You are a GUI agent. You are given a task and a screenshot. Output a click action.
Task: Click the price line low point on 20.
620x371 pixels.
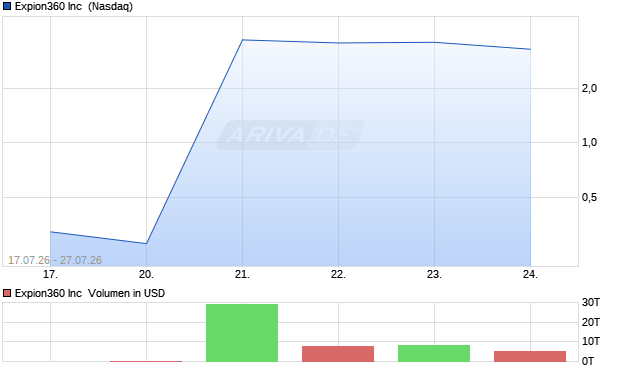pyautogui.click(x=146, y=243)
